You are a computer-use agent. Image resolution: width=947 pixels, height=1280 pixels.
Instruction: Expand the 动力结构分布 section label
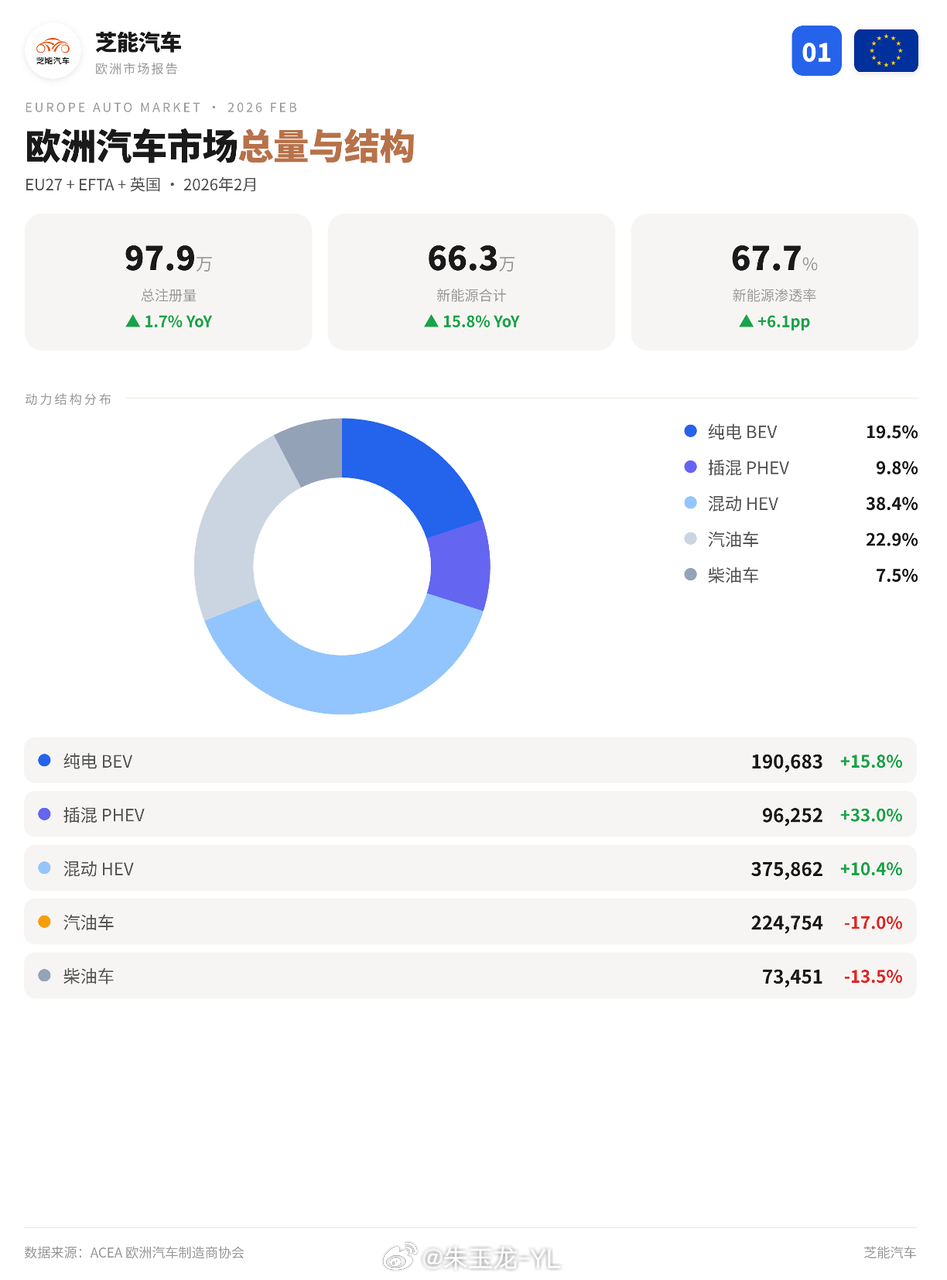[68, 398]
